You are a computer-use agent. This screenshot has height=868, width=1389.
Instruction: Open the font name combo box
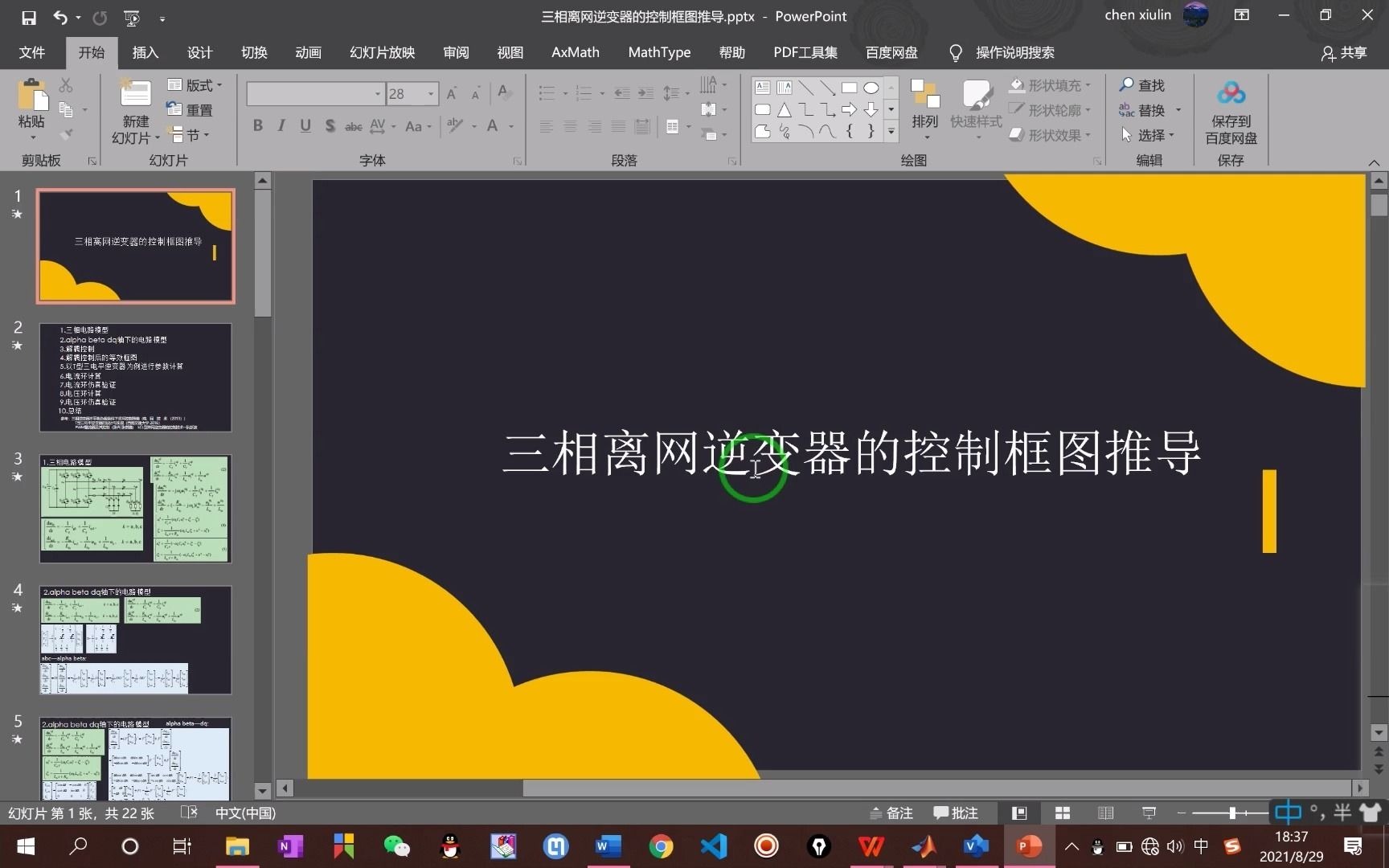(x=315, y=94)
